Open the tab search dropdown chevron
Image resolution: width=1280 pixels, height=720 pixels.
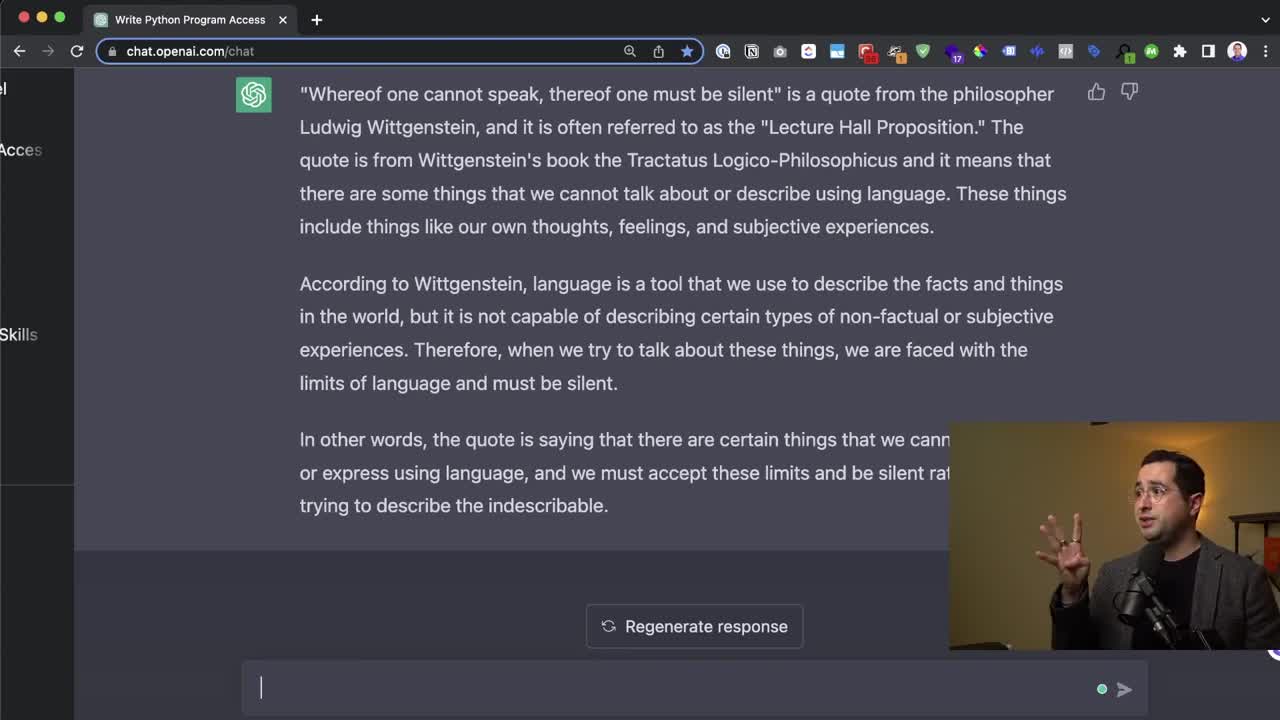tap(1265, 20)
